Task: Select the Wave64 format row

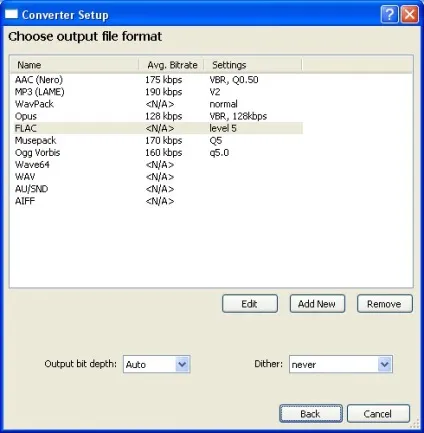Action: pos(158,165)
